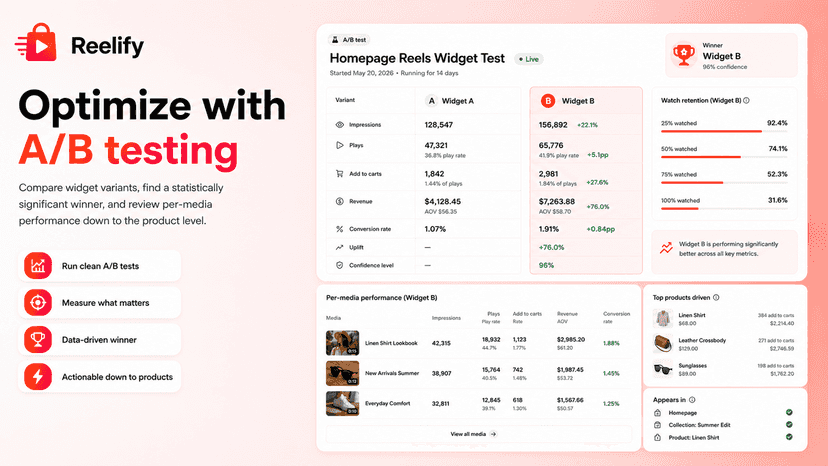Click the 75% watched retention bar
This screenshot has height=466, width=828.
[x=724, y=183]
